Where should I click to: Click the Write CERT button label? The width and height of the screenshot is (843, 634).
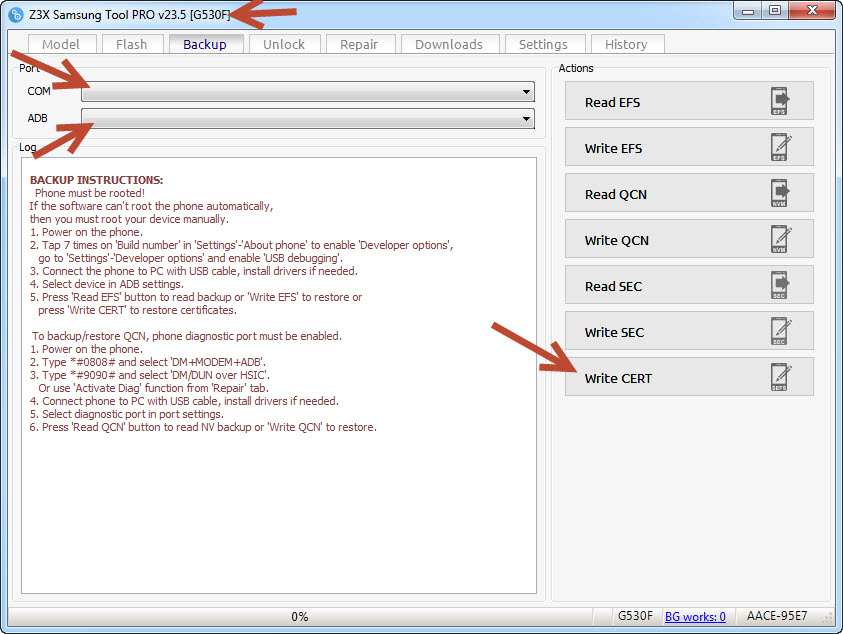[618, 378]
